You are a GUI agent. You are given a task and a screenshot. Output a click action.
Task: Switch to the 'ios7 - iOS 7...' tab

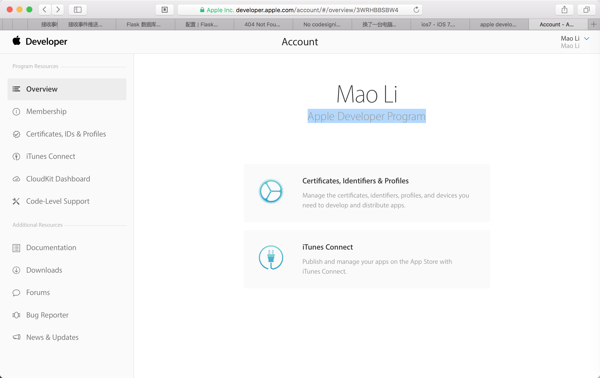pos(440,24)
